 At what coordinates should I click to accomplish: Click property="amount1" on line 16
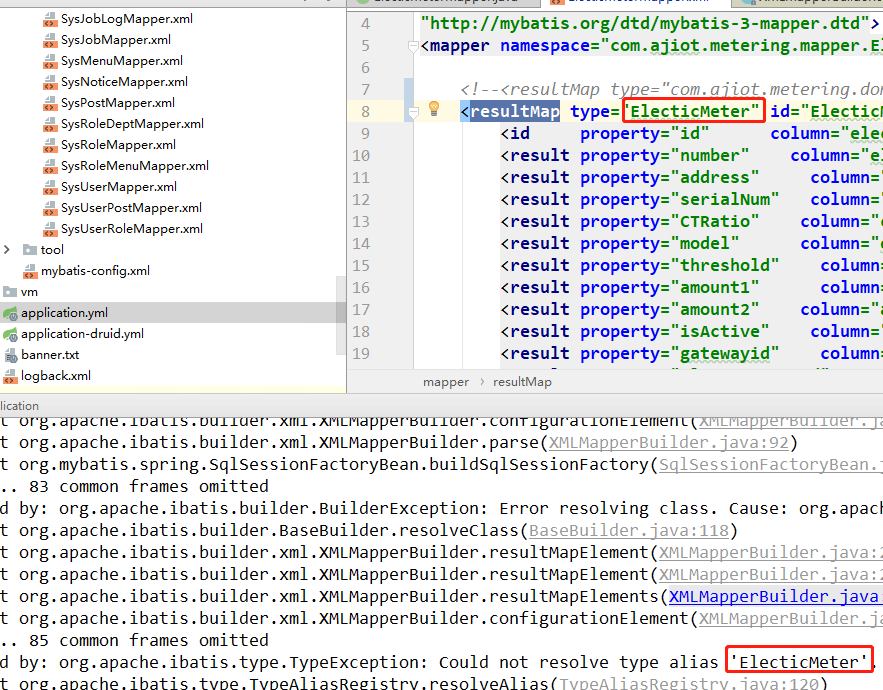coord(670,287)
